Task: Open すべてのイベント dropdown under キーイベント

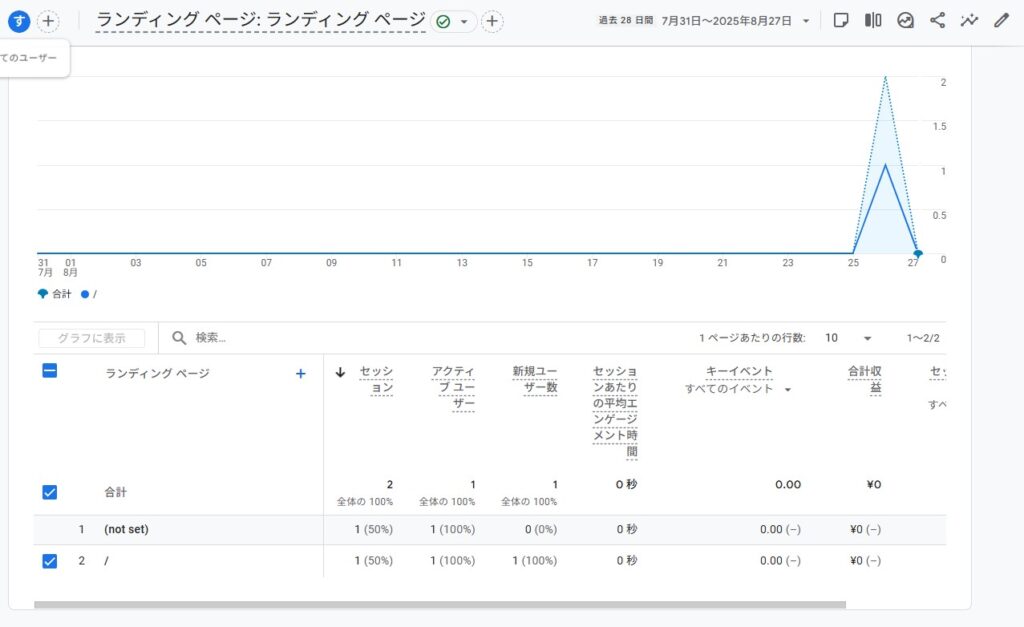Action: tap(738, 389)
